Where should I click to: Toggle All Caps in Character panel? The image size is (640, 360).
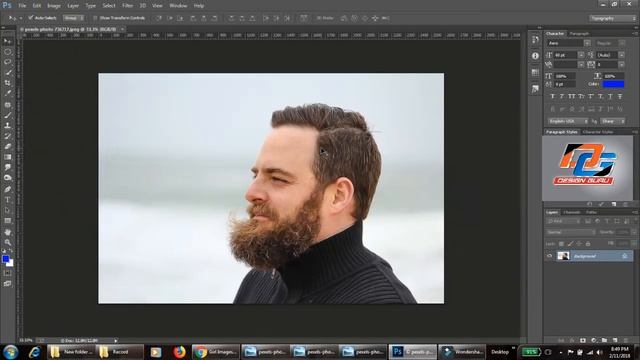pos(572,96)
